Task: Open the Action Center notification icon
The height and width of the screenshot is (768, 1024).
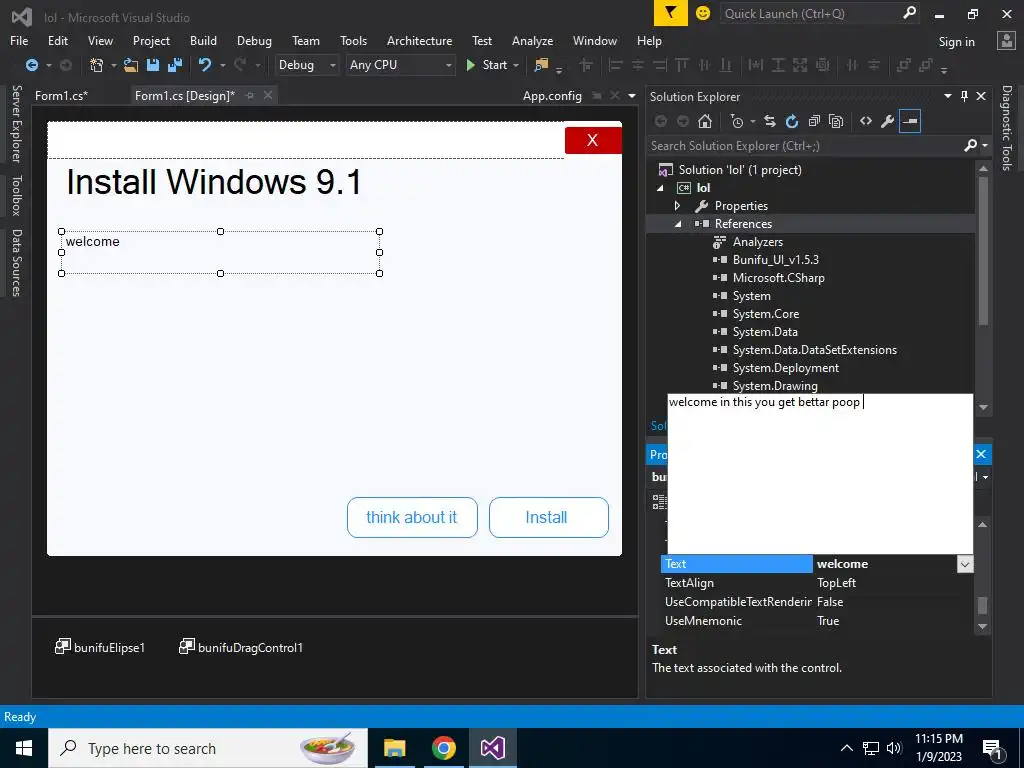Action: point(992,748)
